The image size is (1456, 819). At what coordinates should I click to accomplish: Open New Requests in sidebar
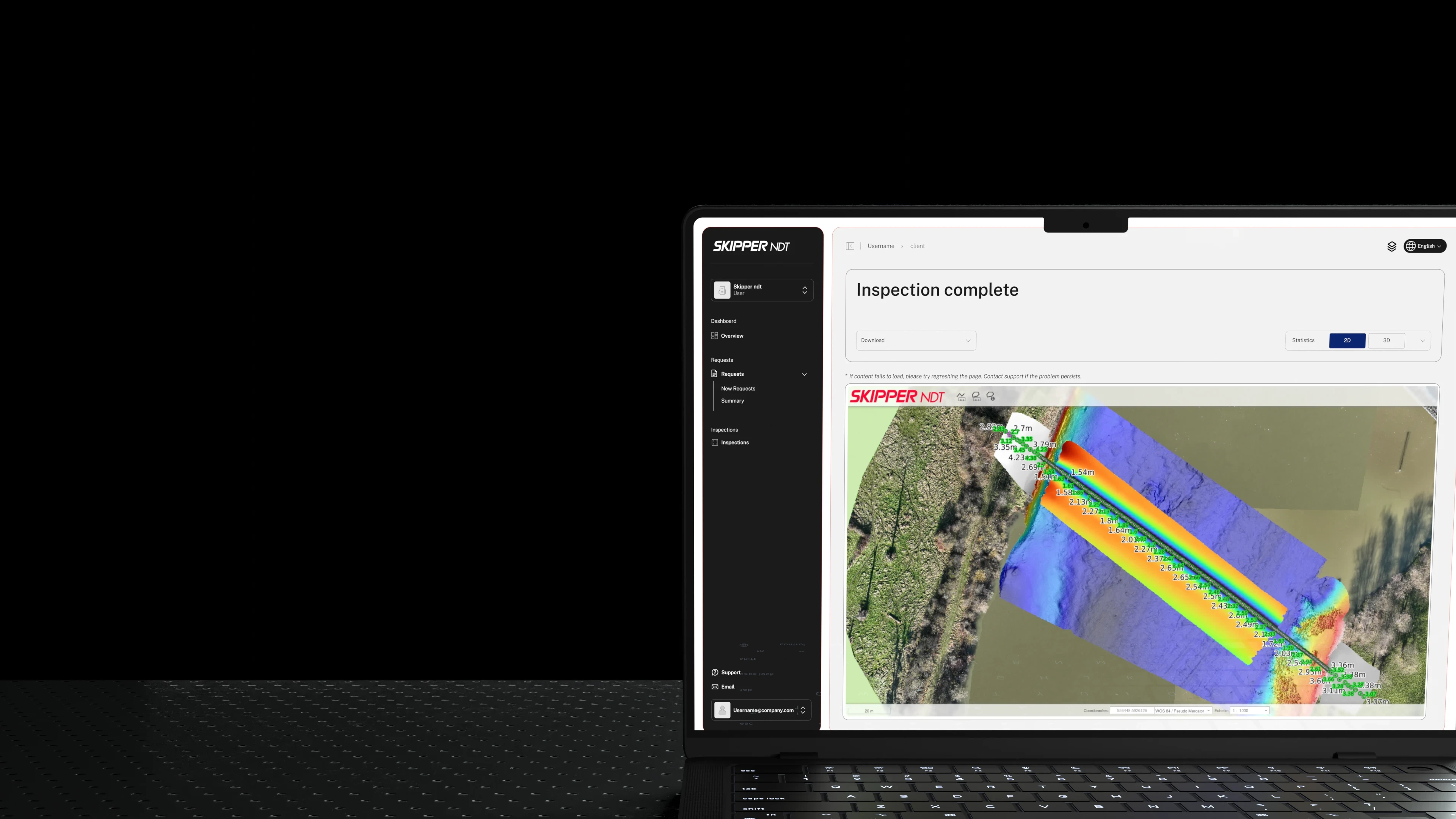(738, 389)
